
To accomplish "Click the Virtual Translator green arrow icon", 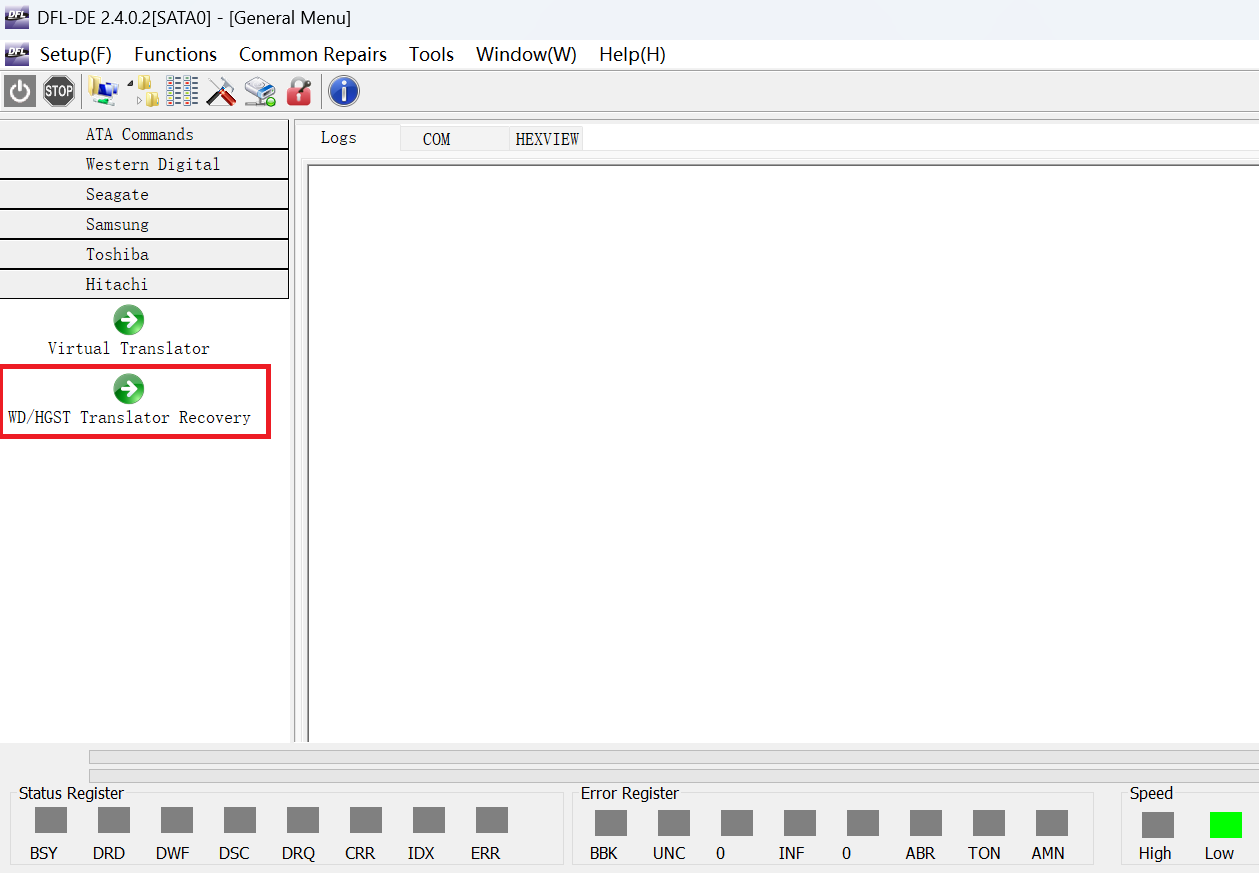I will [x=129, y=320].
